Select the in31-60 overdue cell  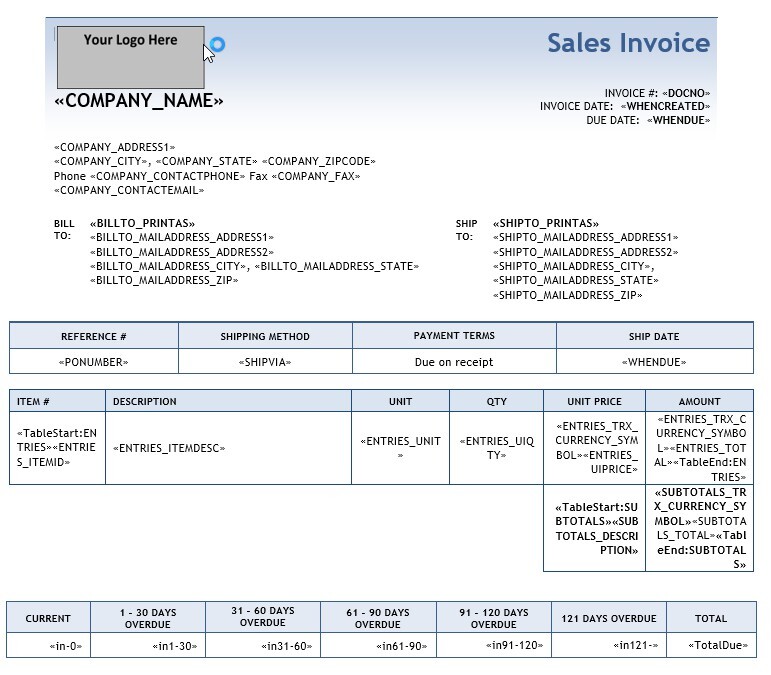[x=290, y=646]
